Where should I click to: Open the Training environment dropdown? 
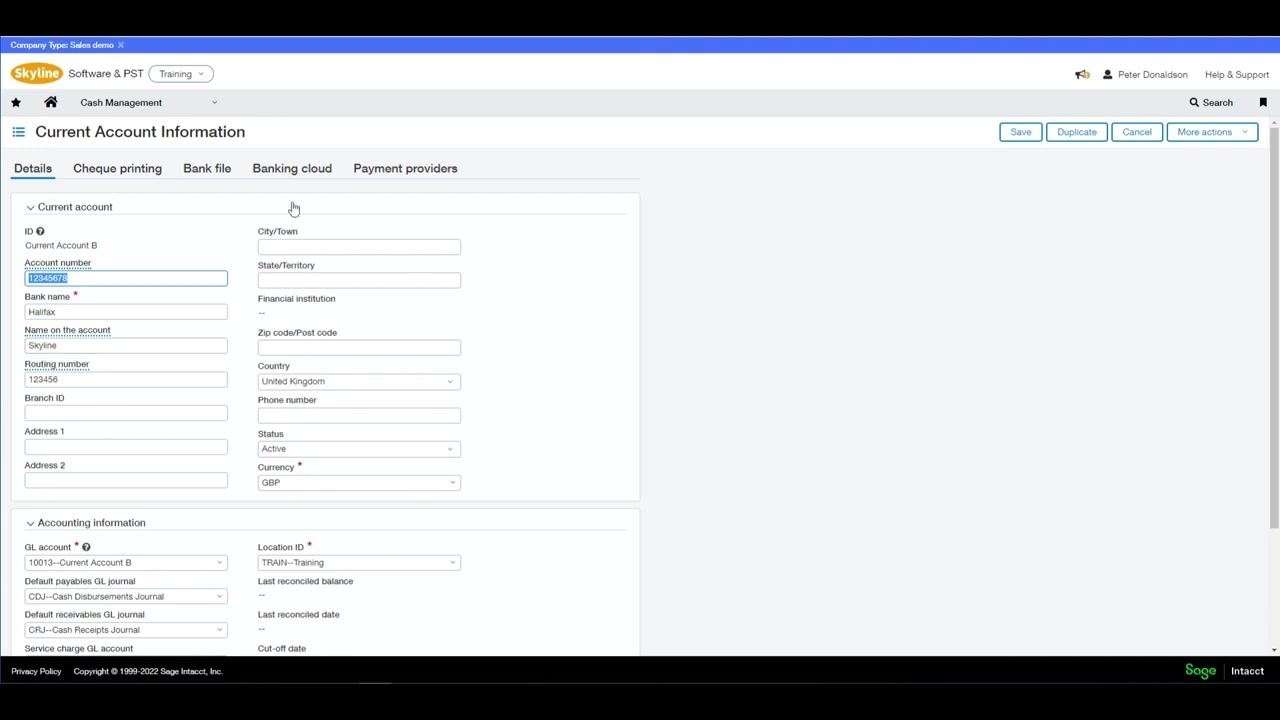coord(181,74)
